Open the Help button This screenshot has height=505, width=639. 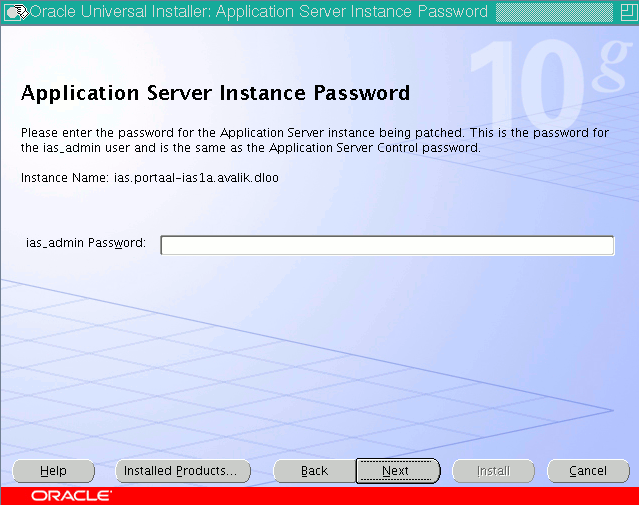(x=53, y=471)
